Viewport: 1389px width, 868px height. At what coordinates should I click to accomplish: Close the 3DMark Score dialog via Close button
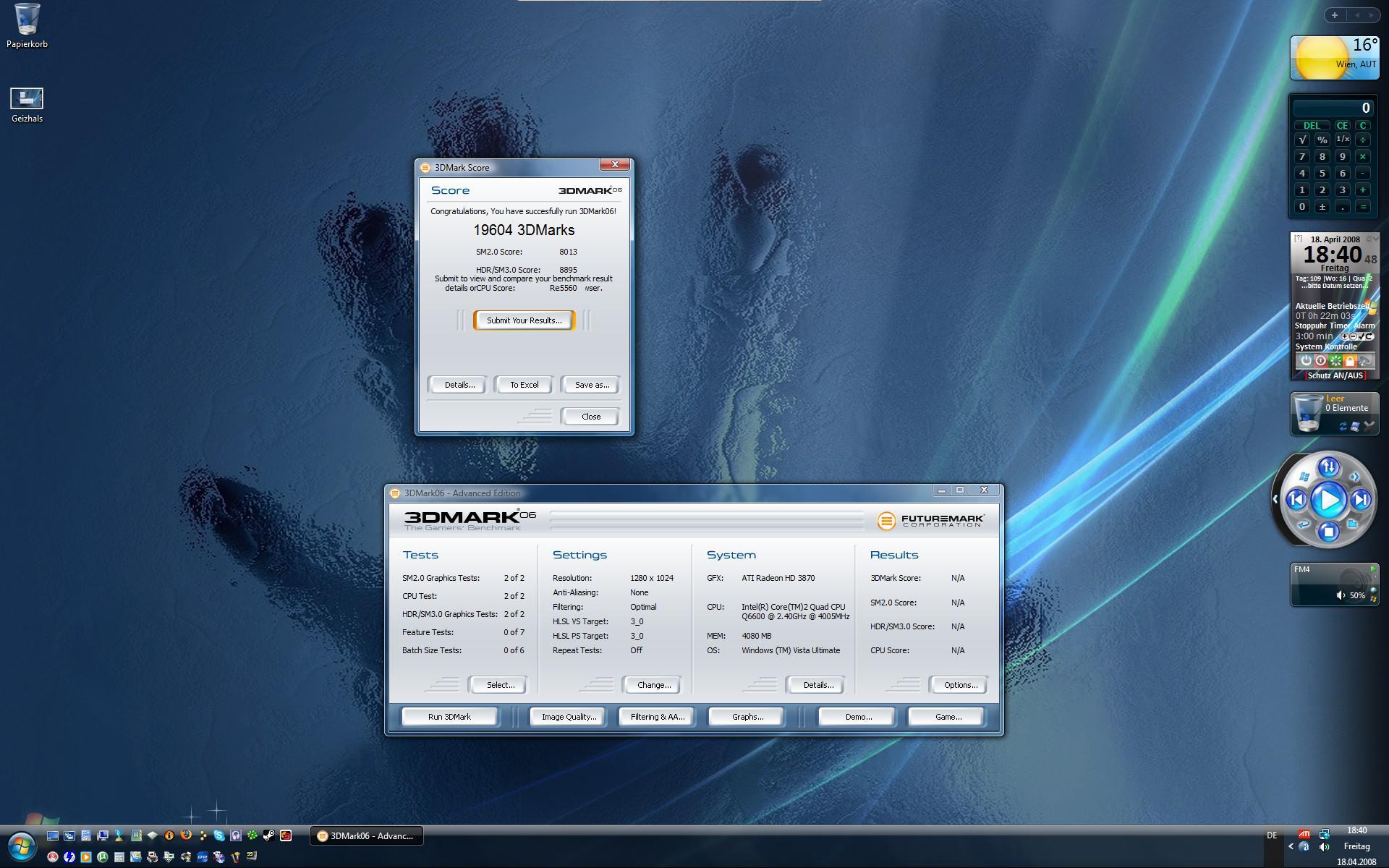coord(590,417)
